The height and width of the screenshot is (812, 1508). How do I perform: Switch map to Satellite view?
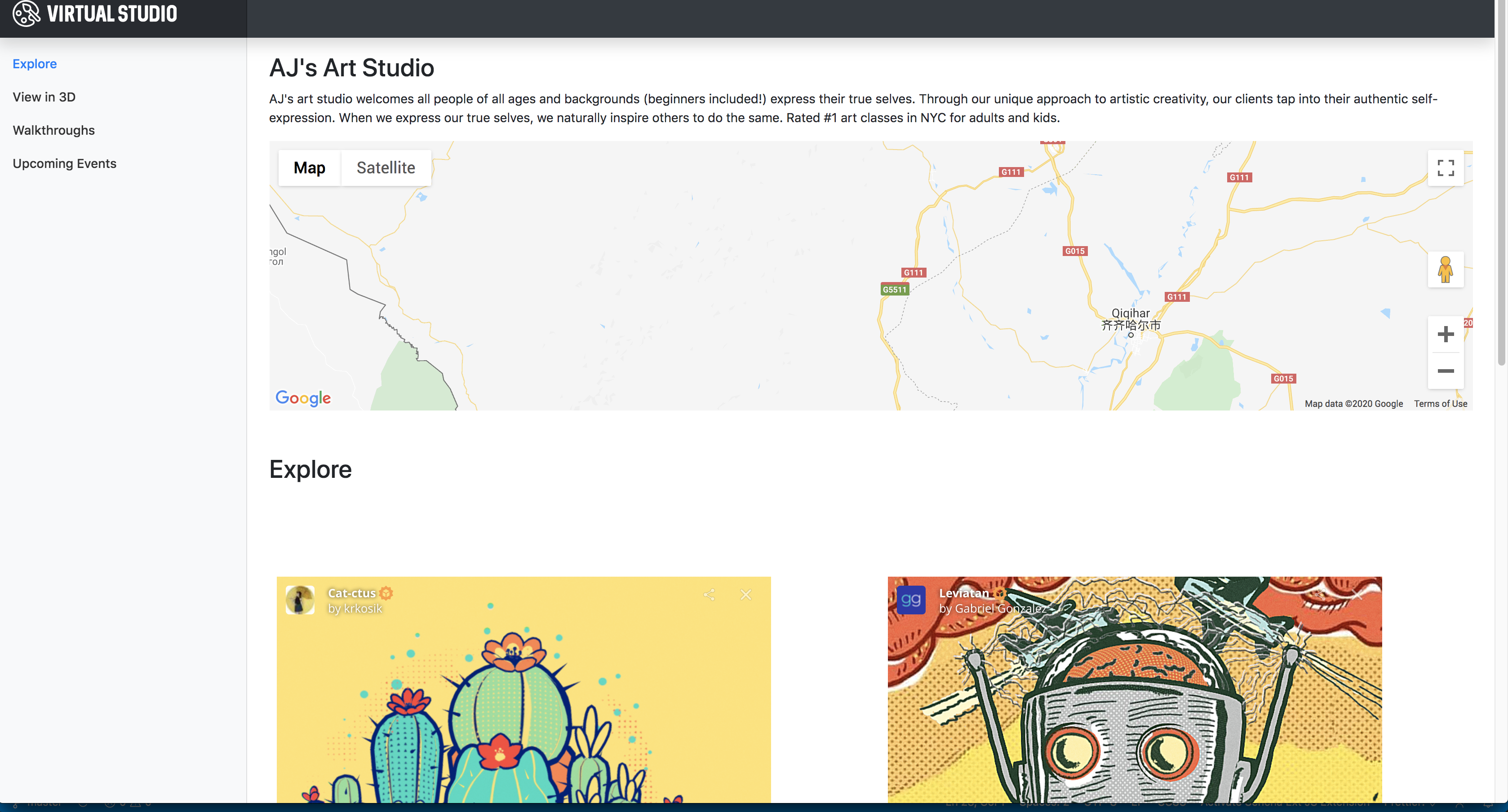386,168
